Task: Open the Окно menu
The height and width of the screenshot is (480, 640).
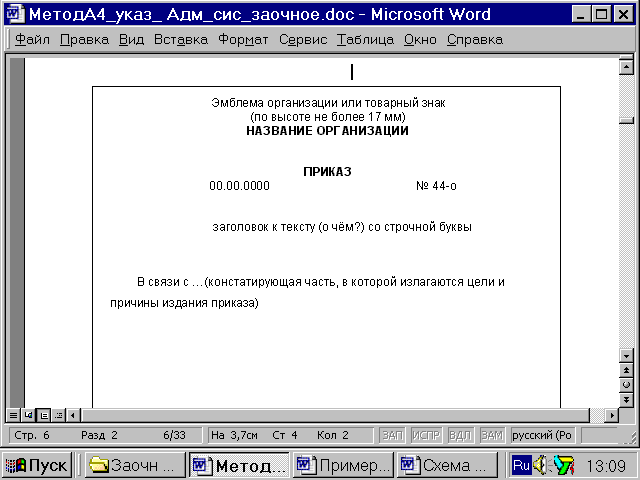Action: [x=420, y=40]
